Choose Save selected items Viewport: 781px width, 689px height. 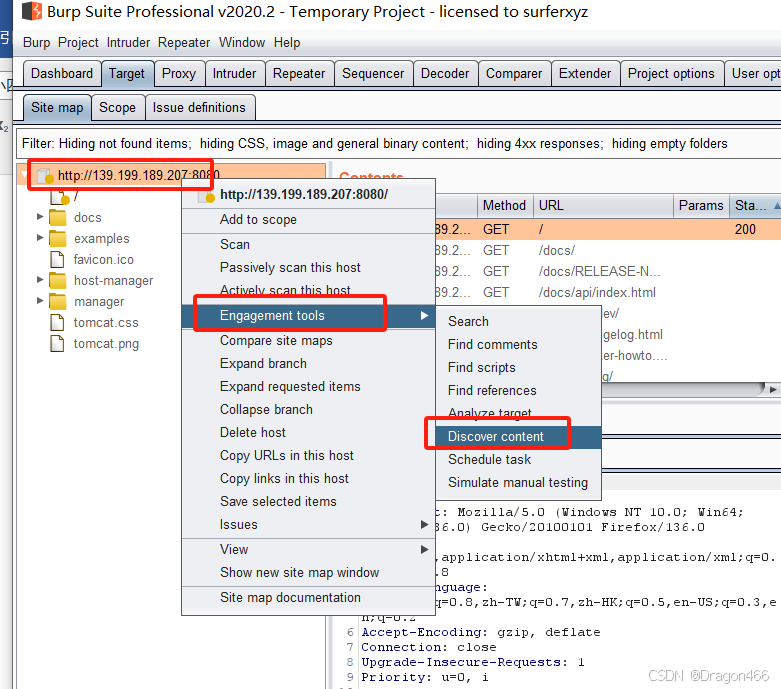point(308,501)
